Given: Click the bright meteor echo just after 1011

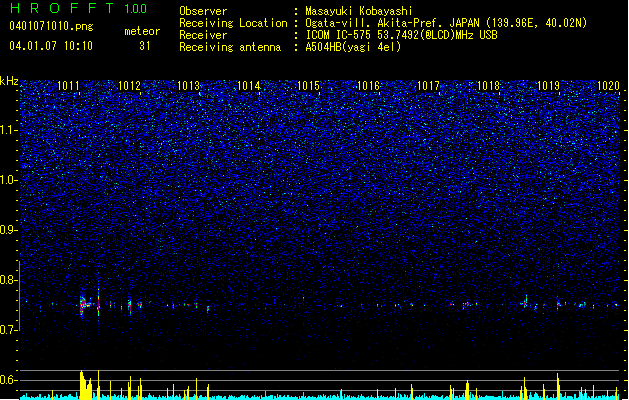Looking at the screenshot, I should pyautogui.click(x=84, y=306).
